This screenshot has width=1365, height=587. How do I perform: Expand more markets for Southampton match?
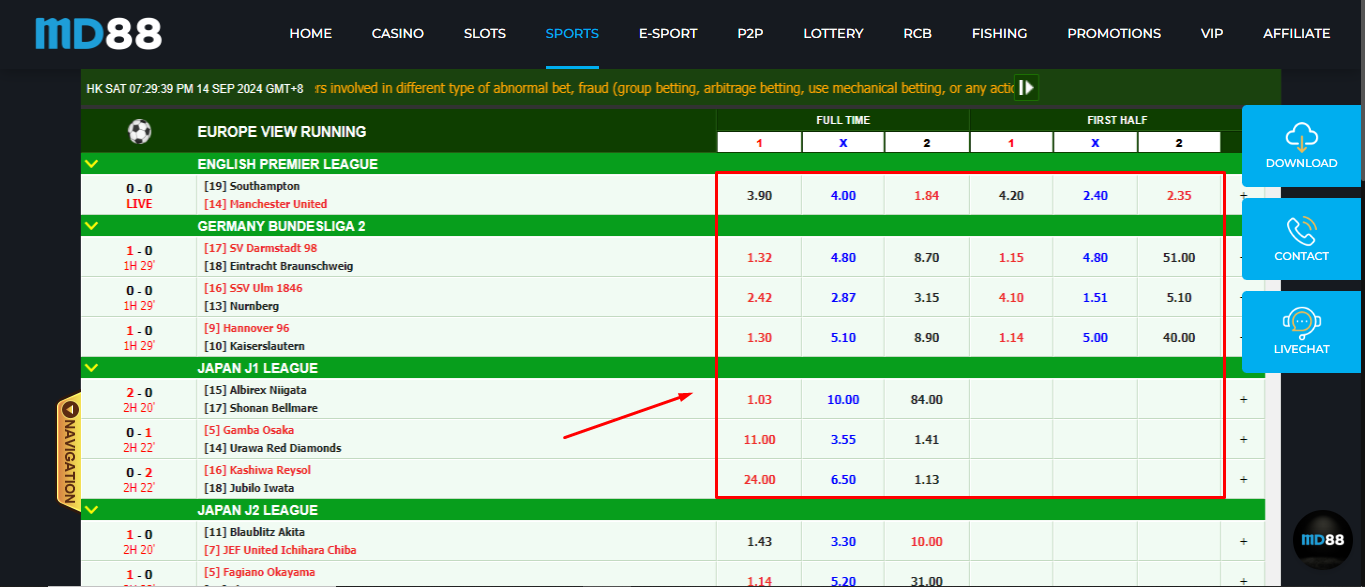(x=1243, y=196)
